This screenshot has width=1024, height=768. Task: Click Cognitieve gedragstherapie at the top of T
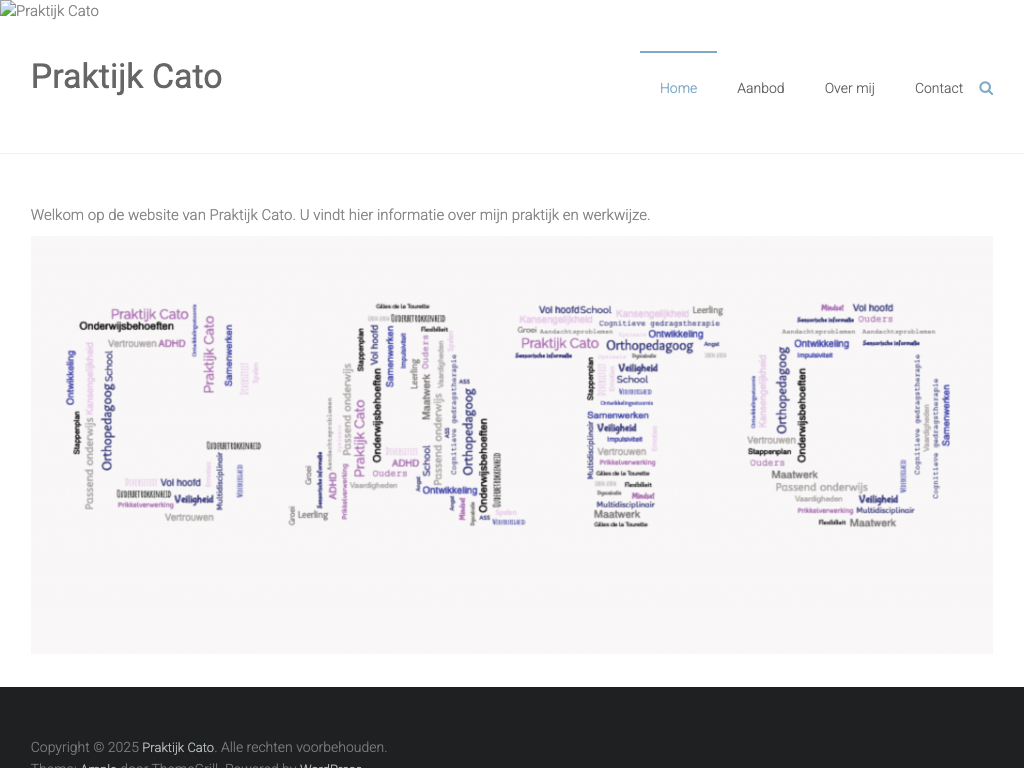pos(658,323)
